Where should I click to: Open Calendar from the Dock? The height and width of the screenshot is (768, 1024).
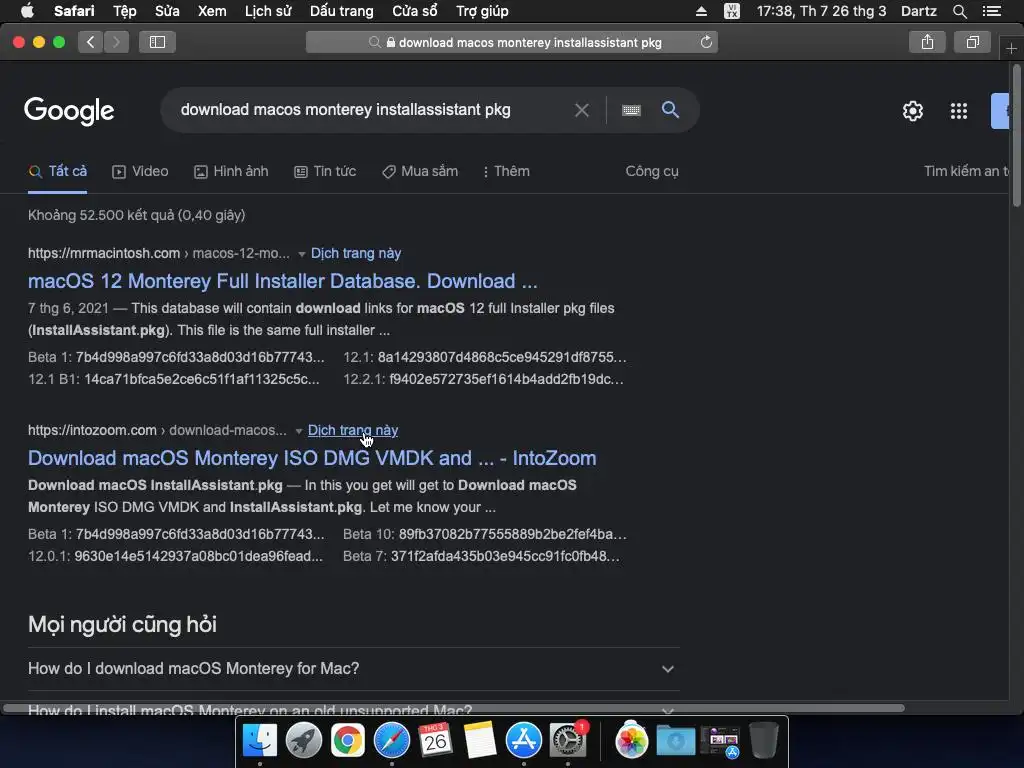[436, 740]
